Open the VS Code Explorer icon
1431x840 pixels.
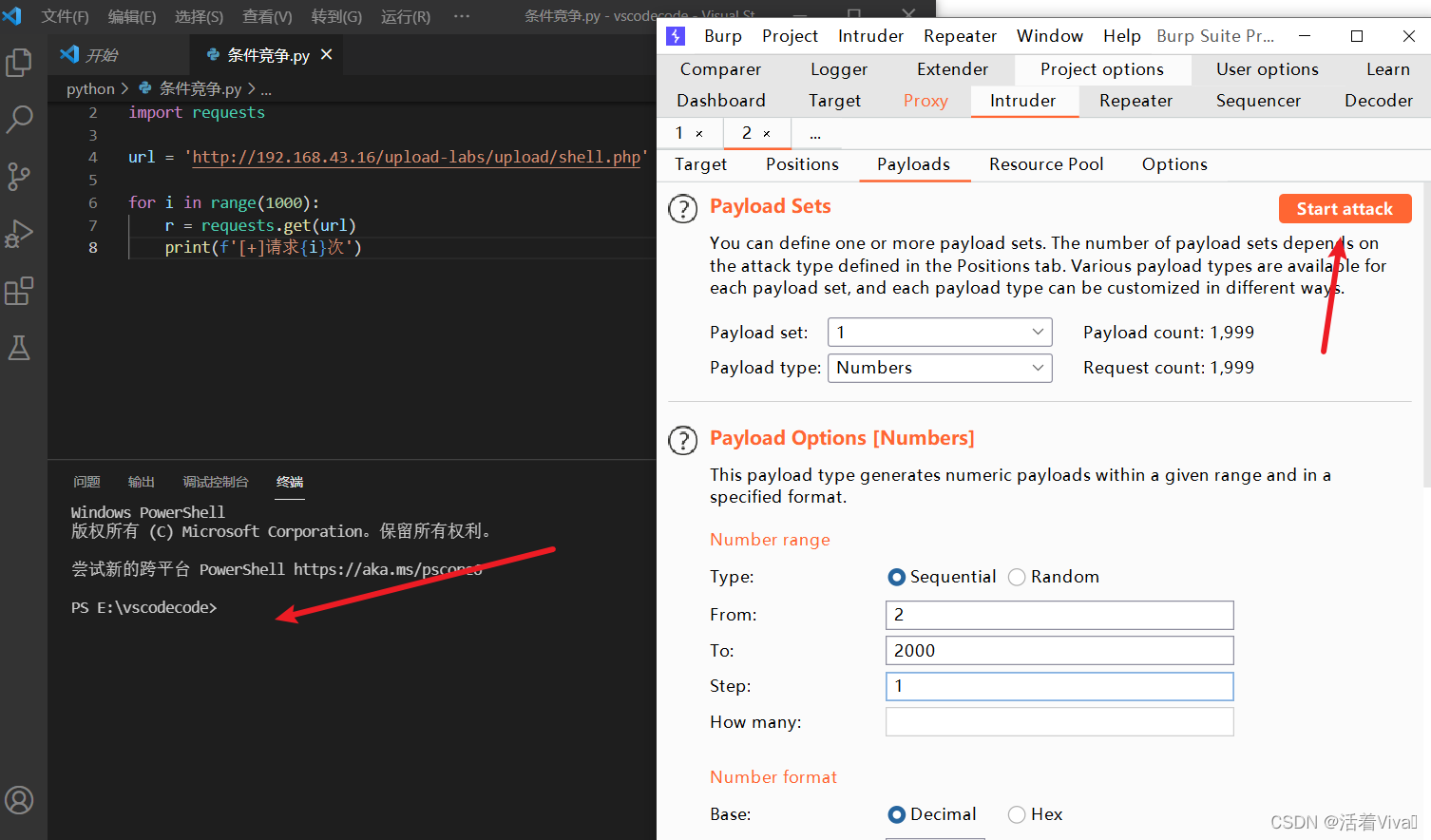[x=19, y=63]
